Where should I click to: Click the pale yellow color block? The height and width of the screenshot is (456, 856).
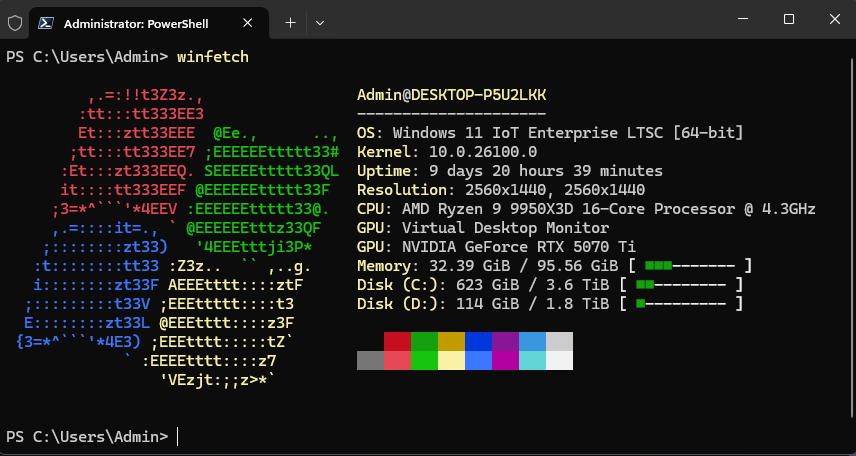tap(451, 360)
